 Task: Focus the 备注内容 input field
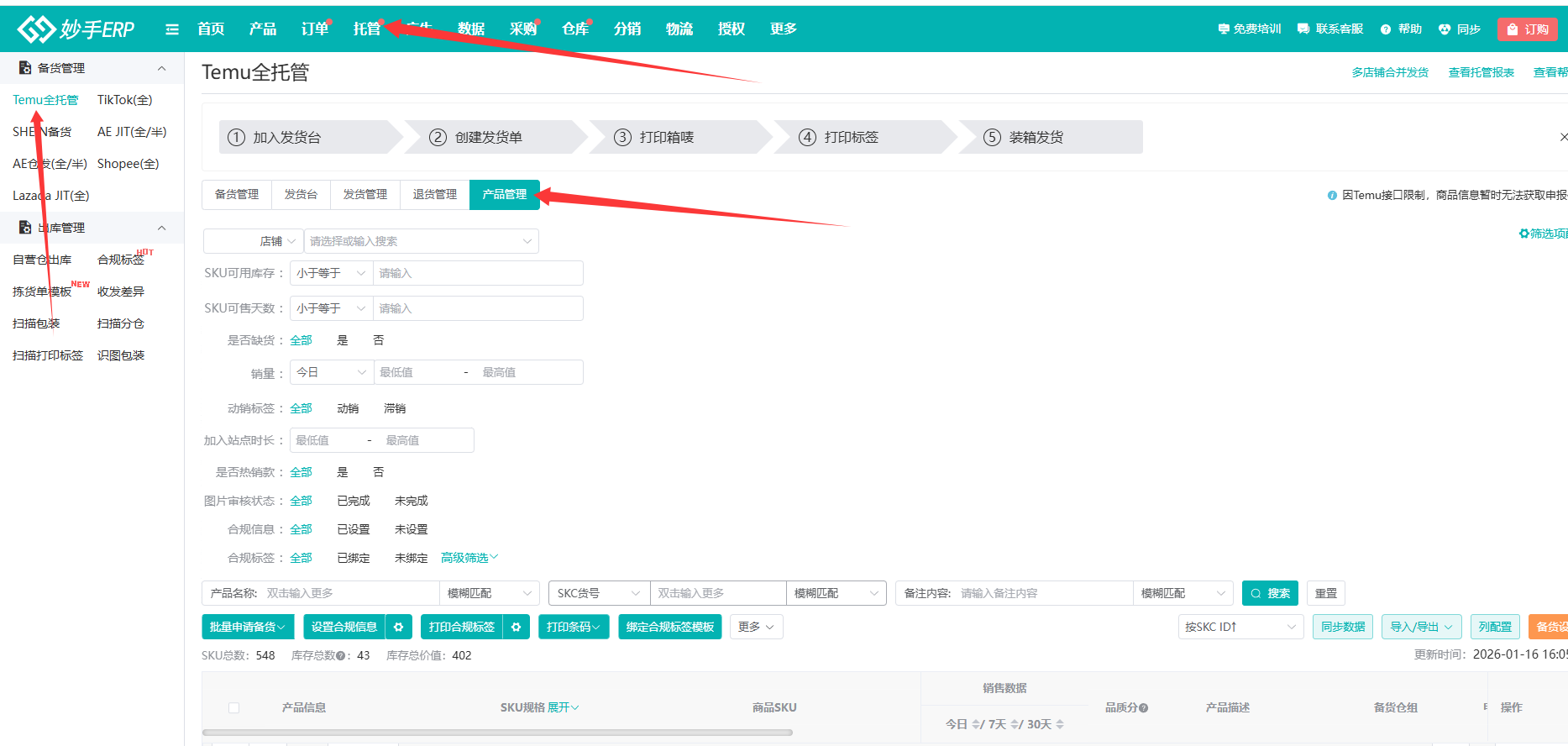(1045, 593)
